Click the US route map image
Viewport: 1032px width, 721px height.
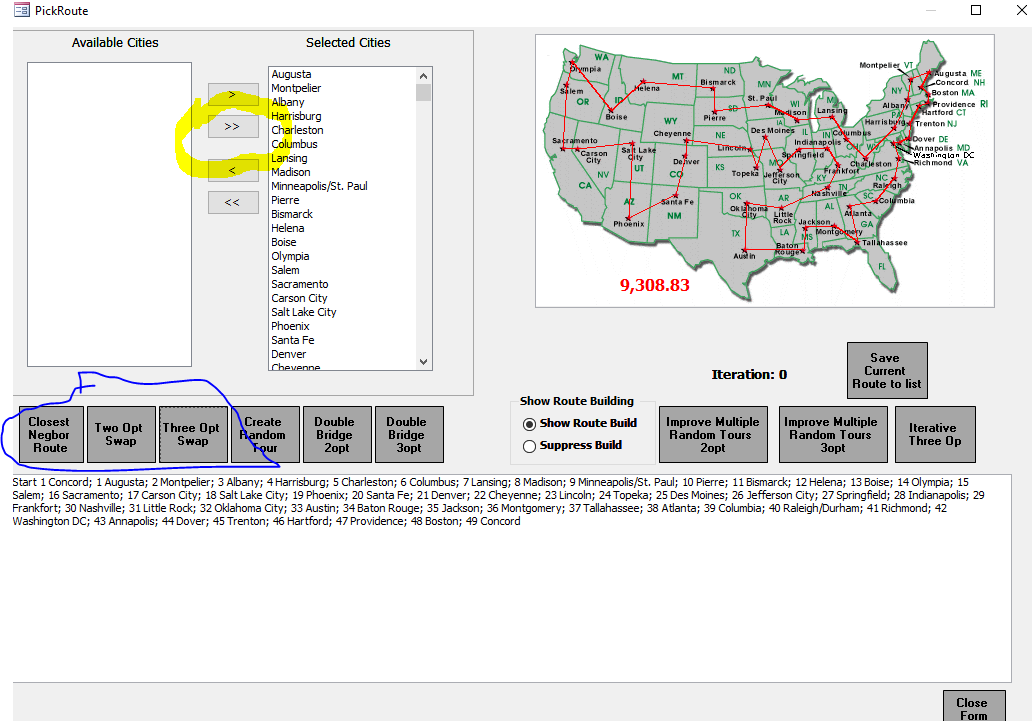(x=764, y=171)
